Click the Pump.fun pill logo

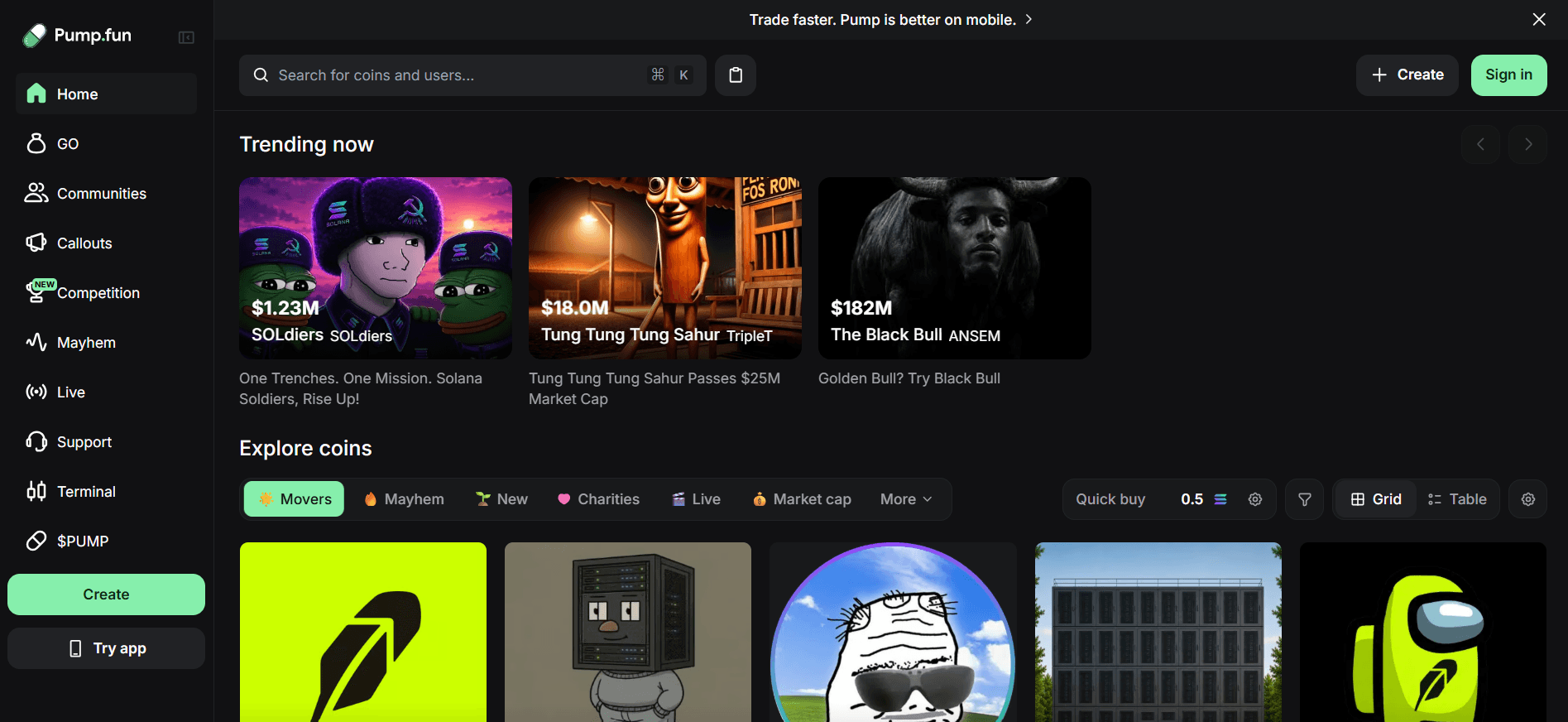click(x=34, y=36)
